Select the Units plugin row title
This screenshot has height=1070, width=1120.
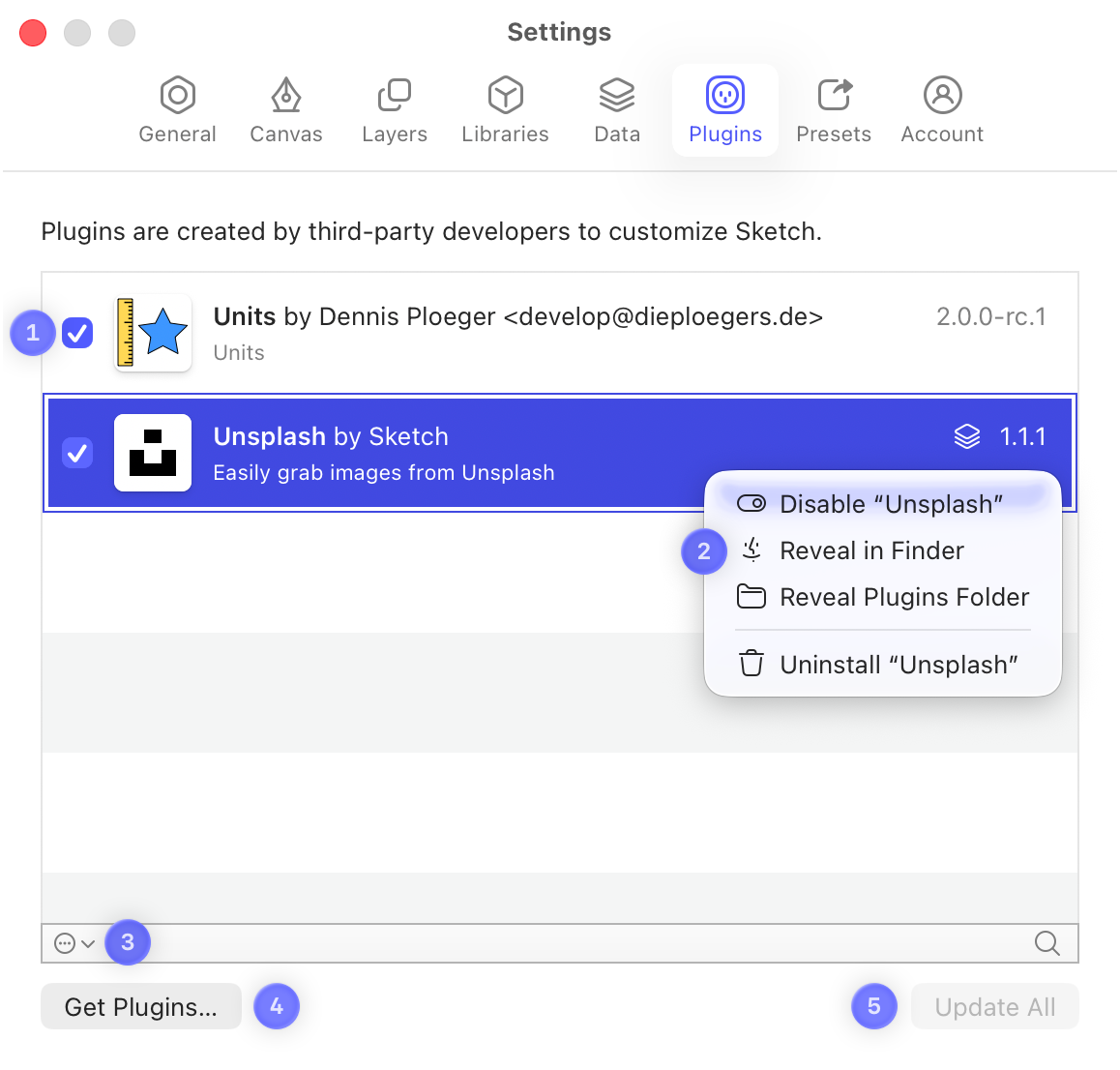(x=517, y=316)
